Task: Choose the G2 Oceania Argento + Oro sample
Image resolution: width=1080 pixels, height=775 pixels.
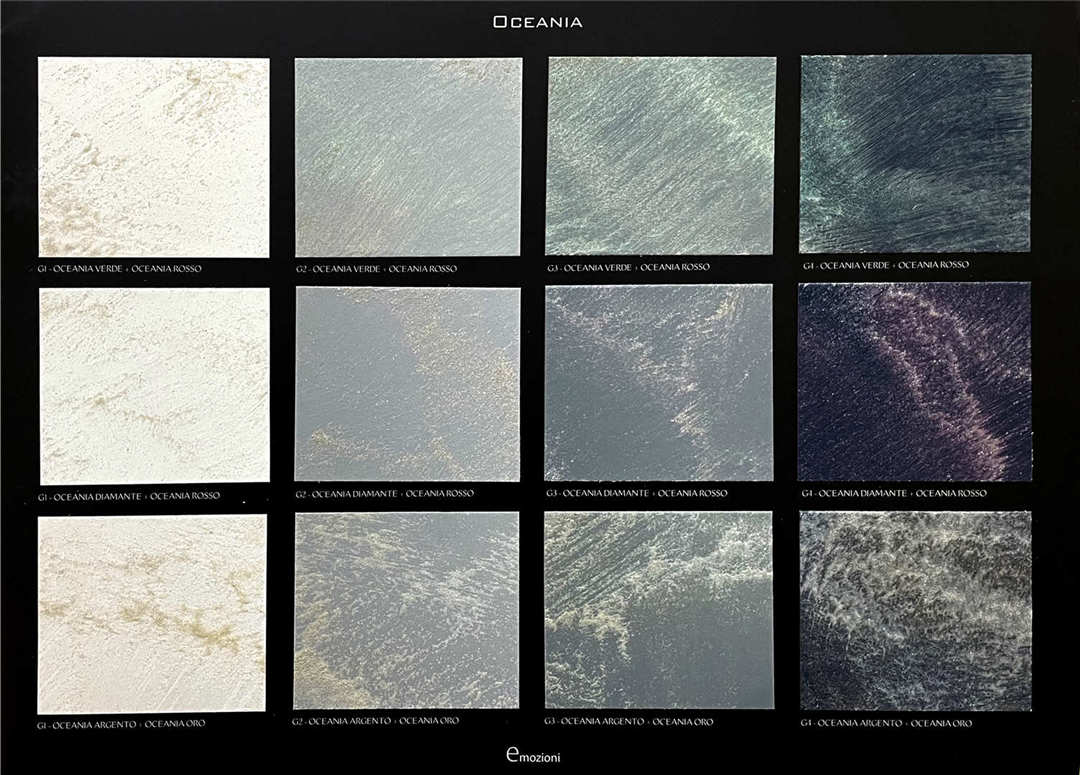Action: (406, 610)
